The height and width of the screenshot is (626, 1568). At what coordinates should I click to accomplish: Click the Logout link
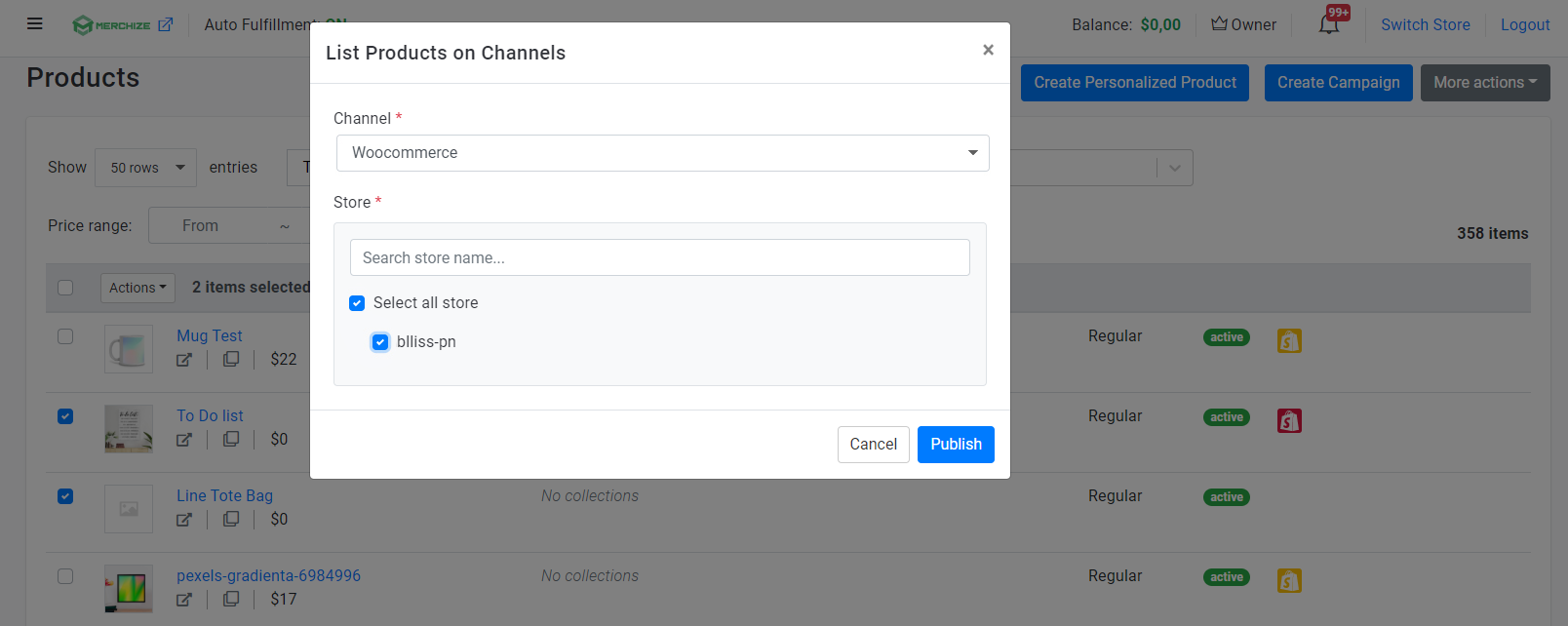point(1525,25)
